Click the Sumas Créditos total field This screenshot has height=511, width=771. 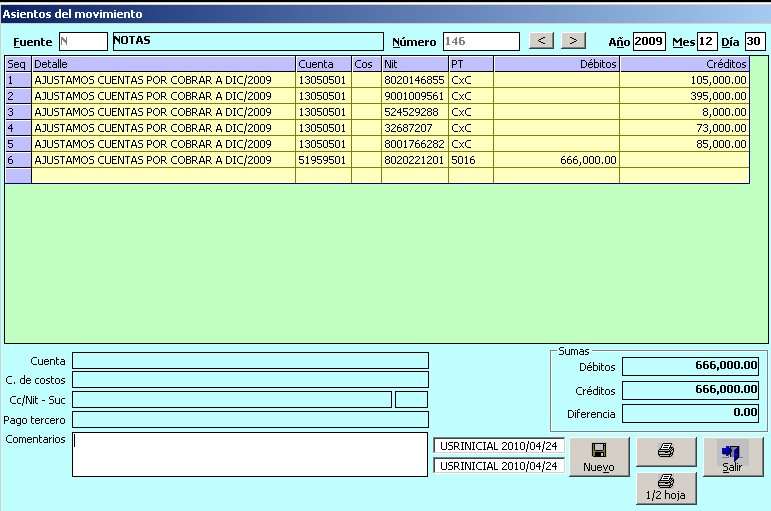click(x=690, y=390)
